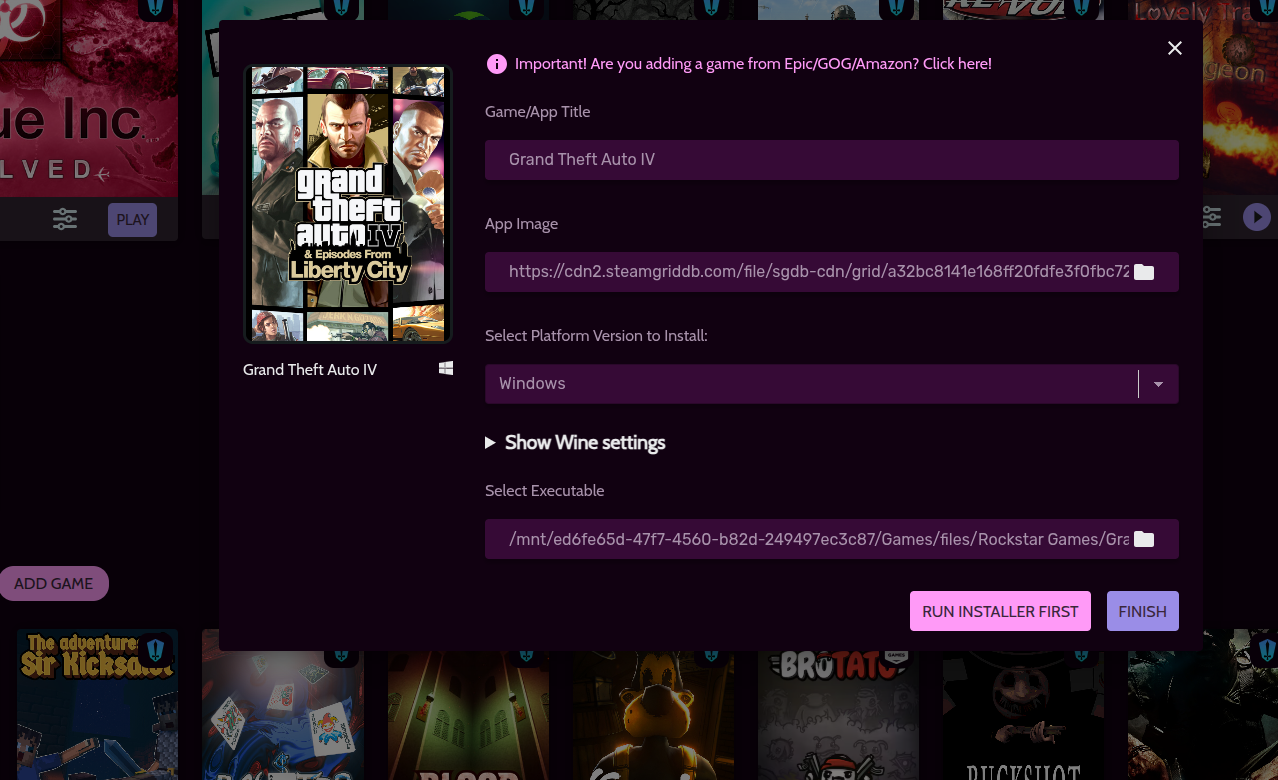Screen dimensions: 1278x780
Task: Click the FINISH button
Action: 1142,611
